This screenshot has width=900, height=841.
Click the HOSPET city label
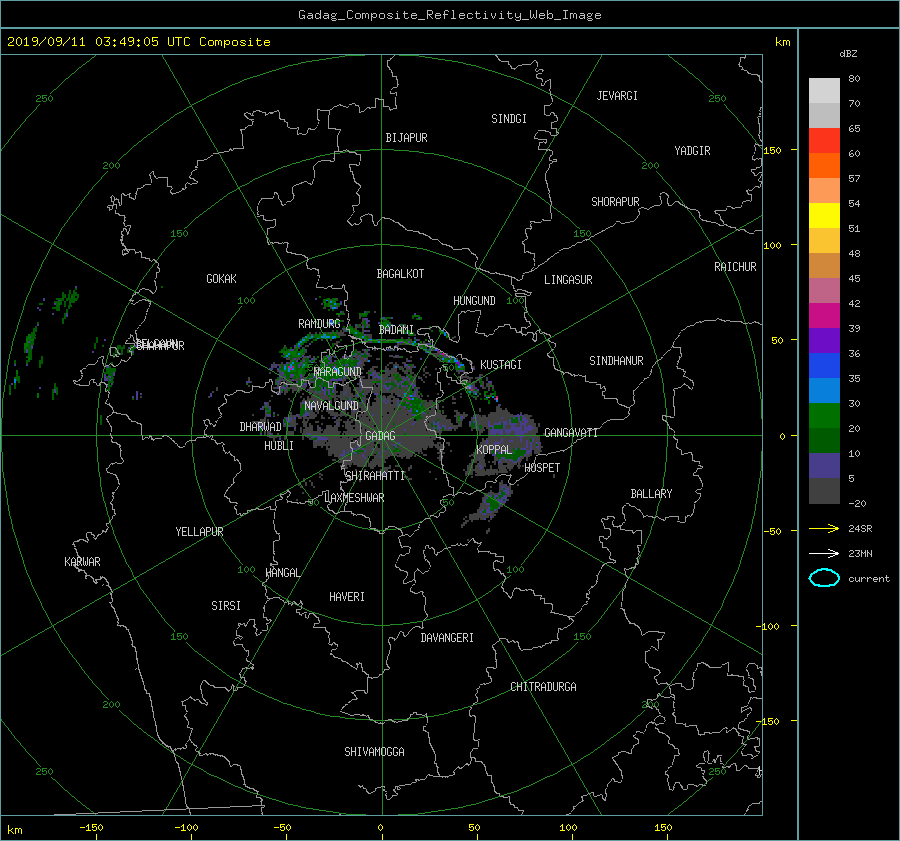pyautogui.click(x=542, y=468)
